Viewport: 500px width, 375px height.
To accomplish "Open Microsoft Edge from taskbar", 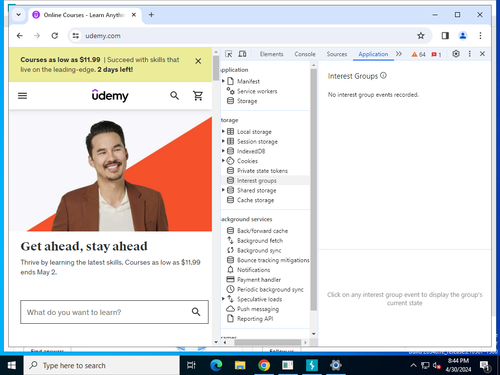I will (x=216, y=365).
